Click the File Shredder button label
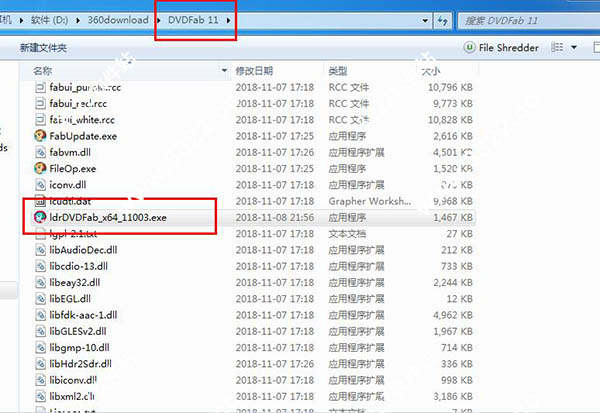Image resolution: width=600 pixels, height=413 pixels. (x=509, y=48)
